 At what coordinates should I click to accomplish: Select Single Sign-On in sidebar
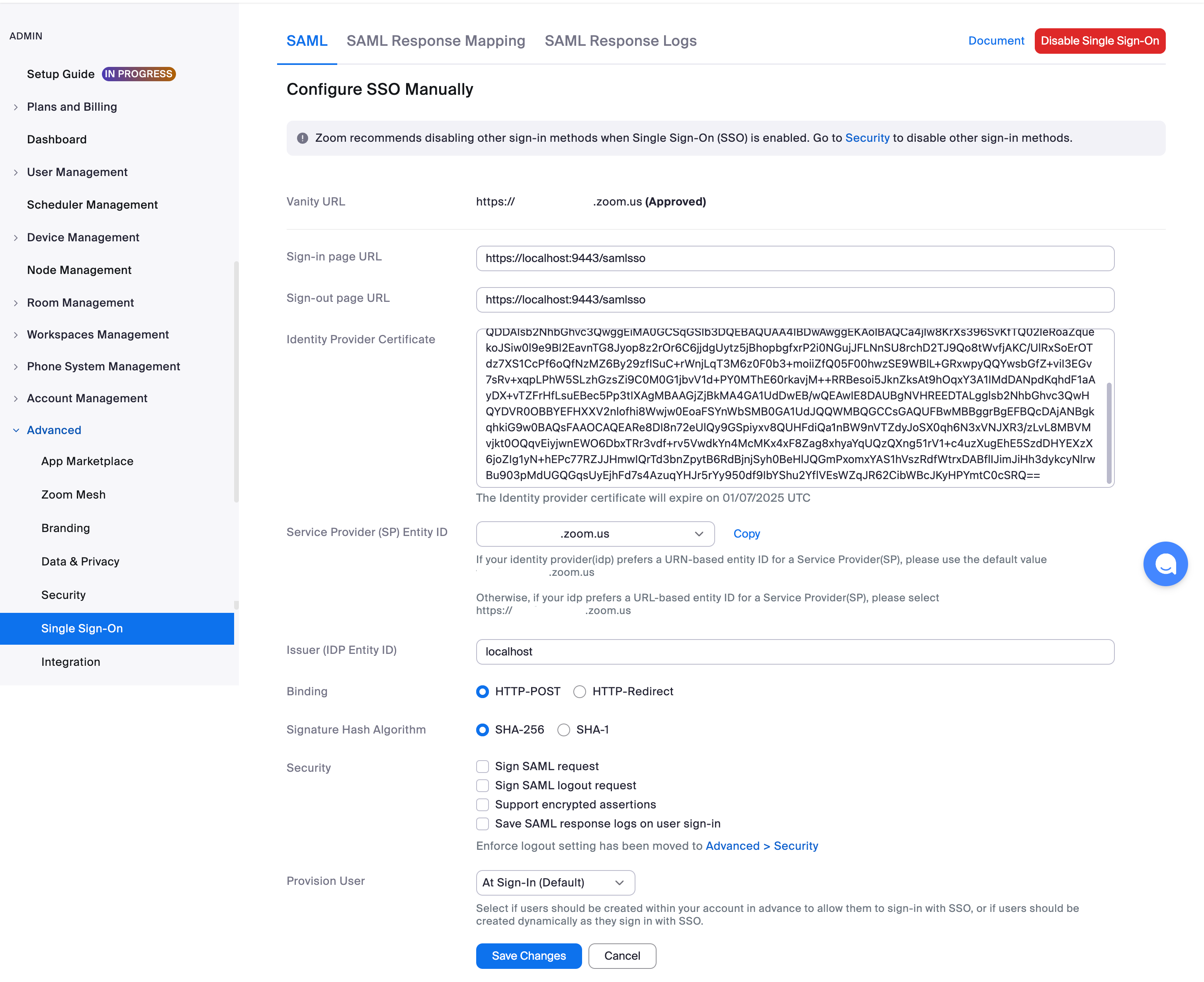(117, 629)
